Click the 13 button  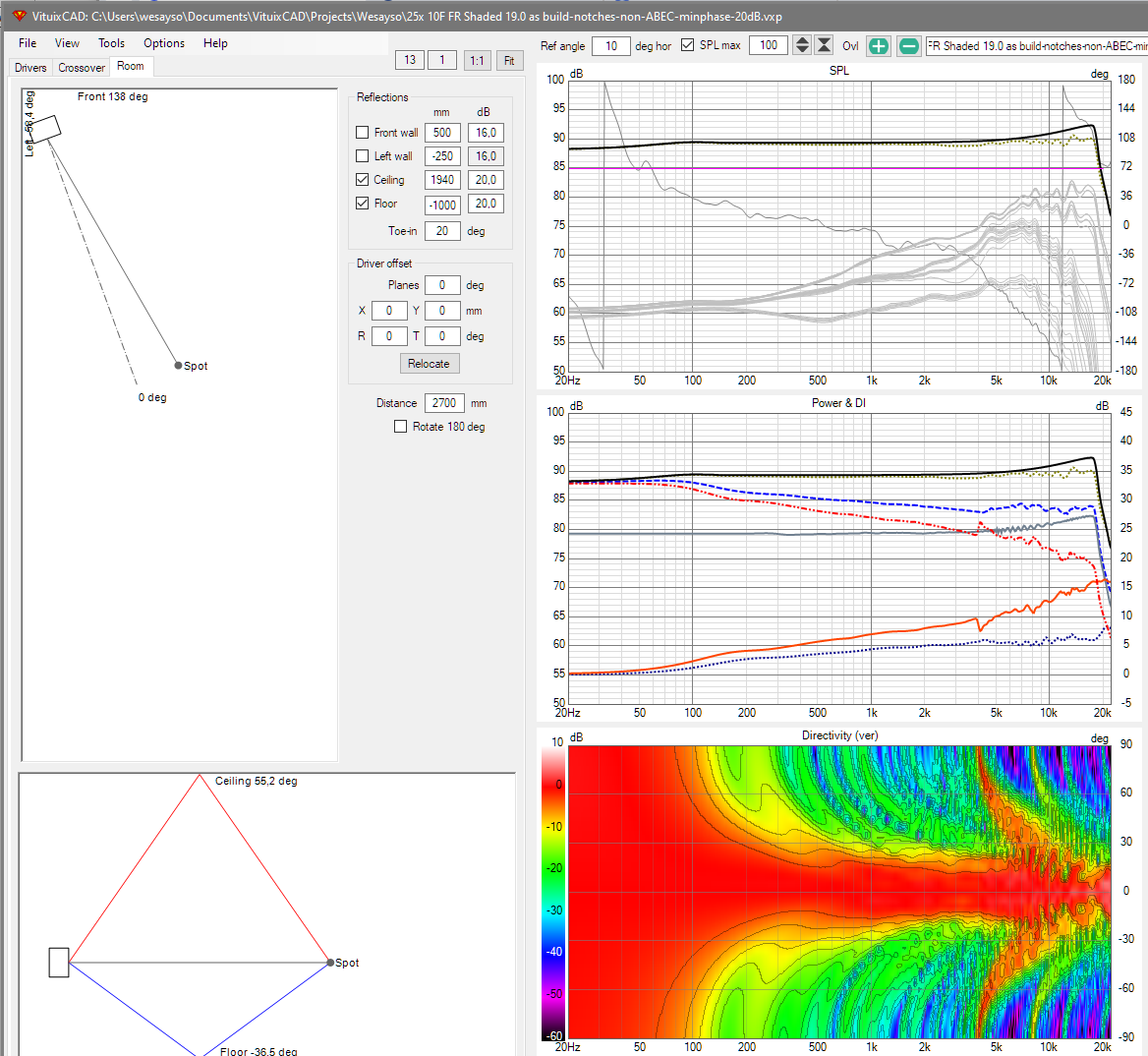(x=409, y=60)
